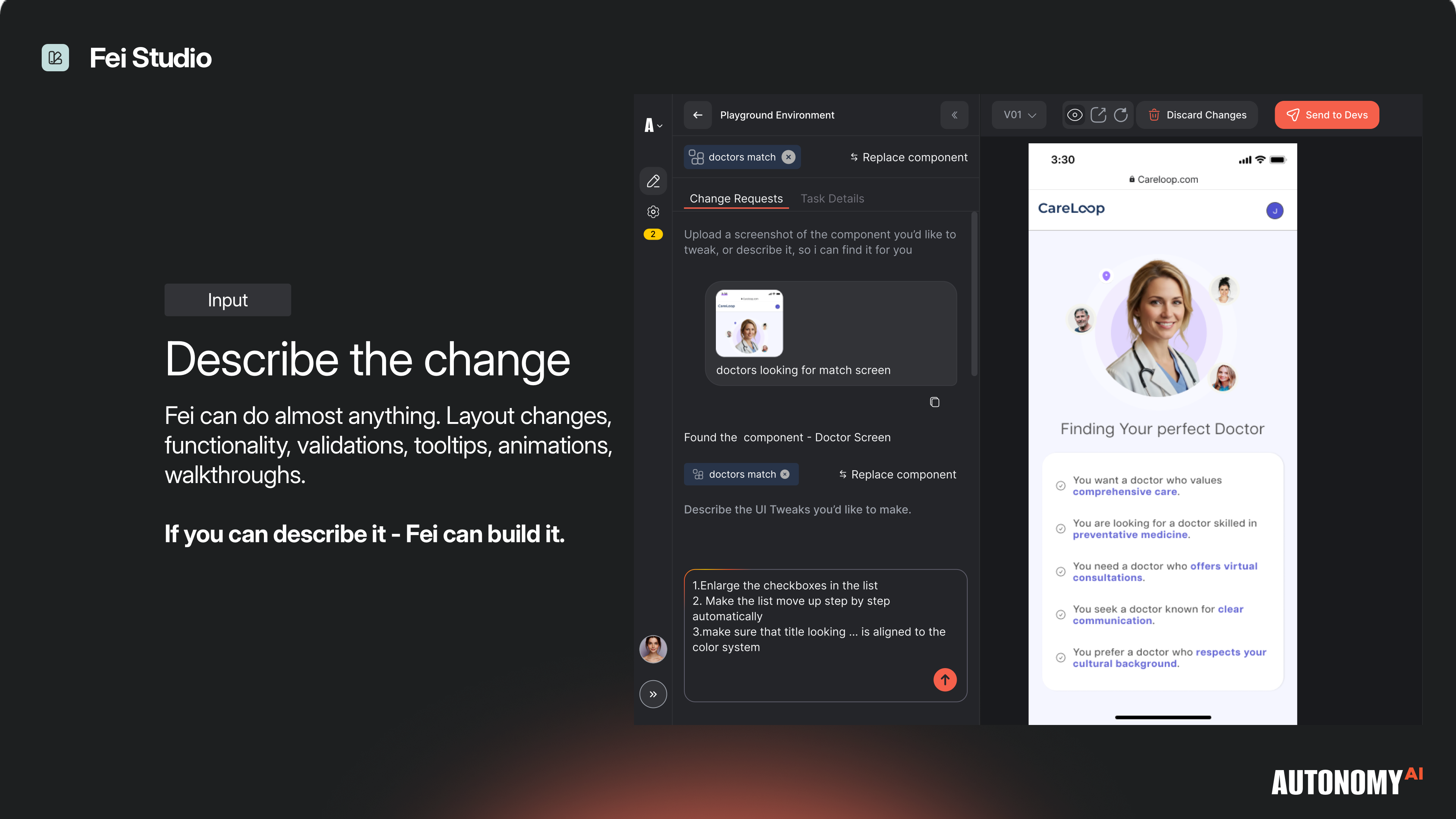Remove the top doctors match chip

coord(788,157)
